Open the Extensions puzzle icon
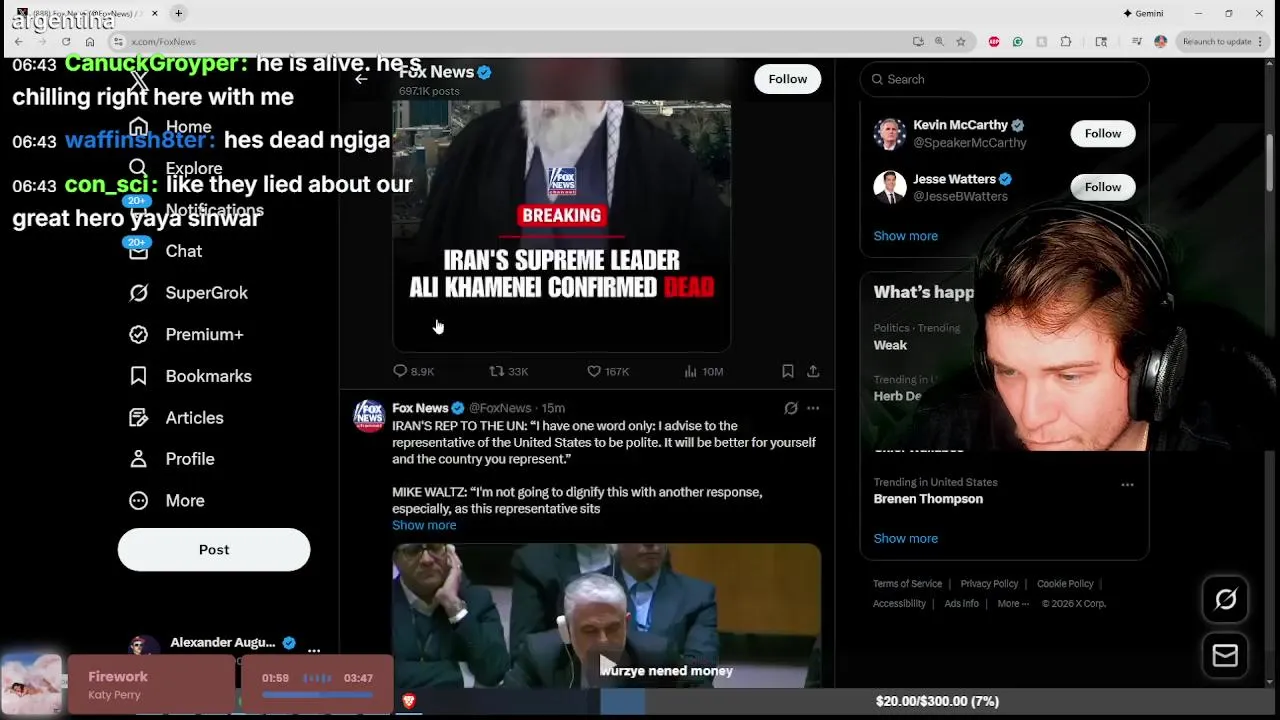 click(1066, 41)
